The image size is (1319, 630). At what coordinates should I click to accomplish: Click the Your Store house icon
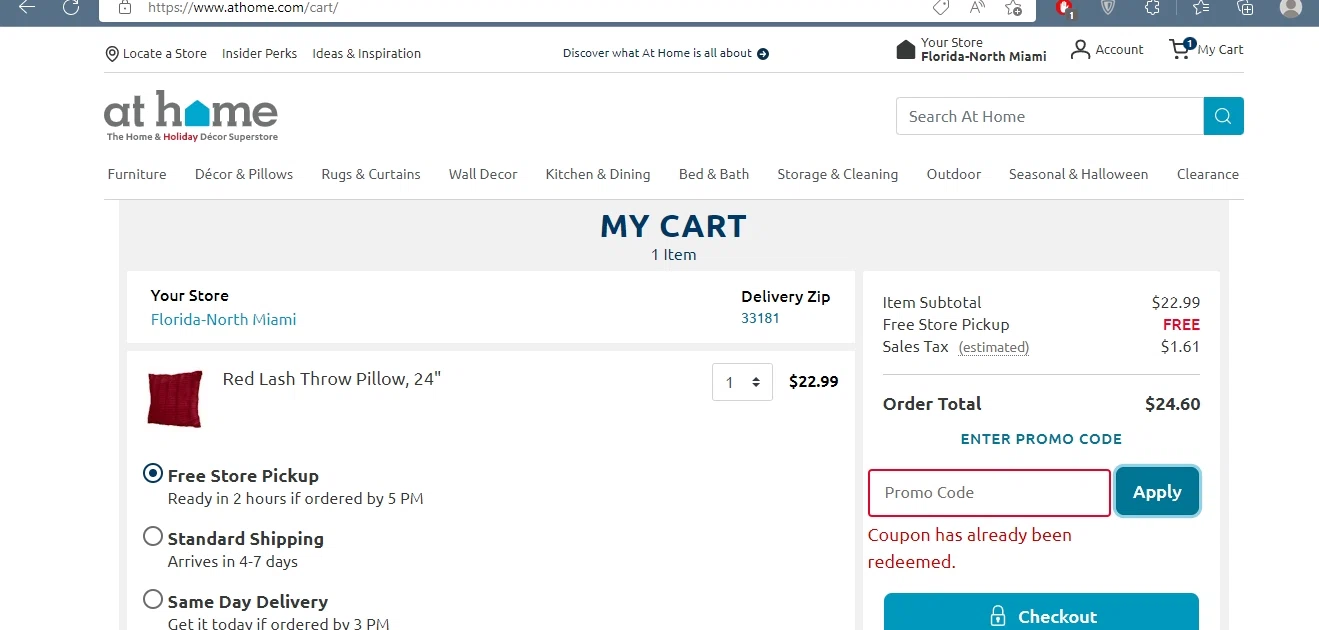click(x=906, y=50)
